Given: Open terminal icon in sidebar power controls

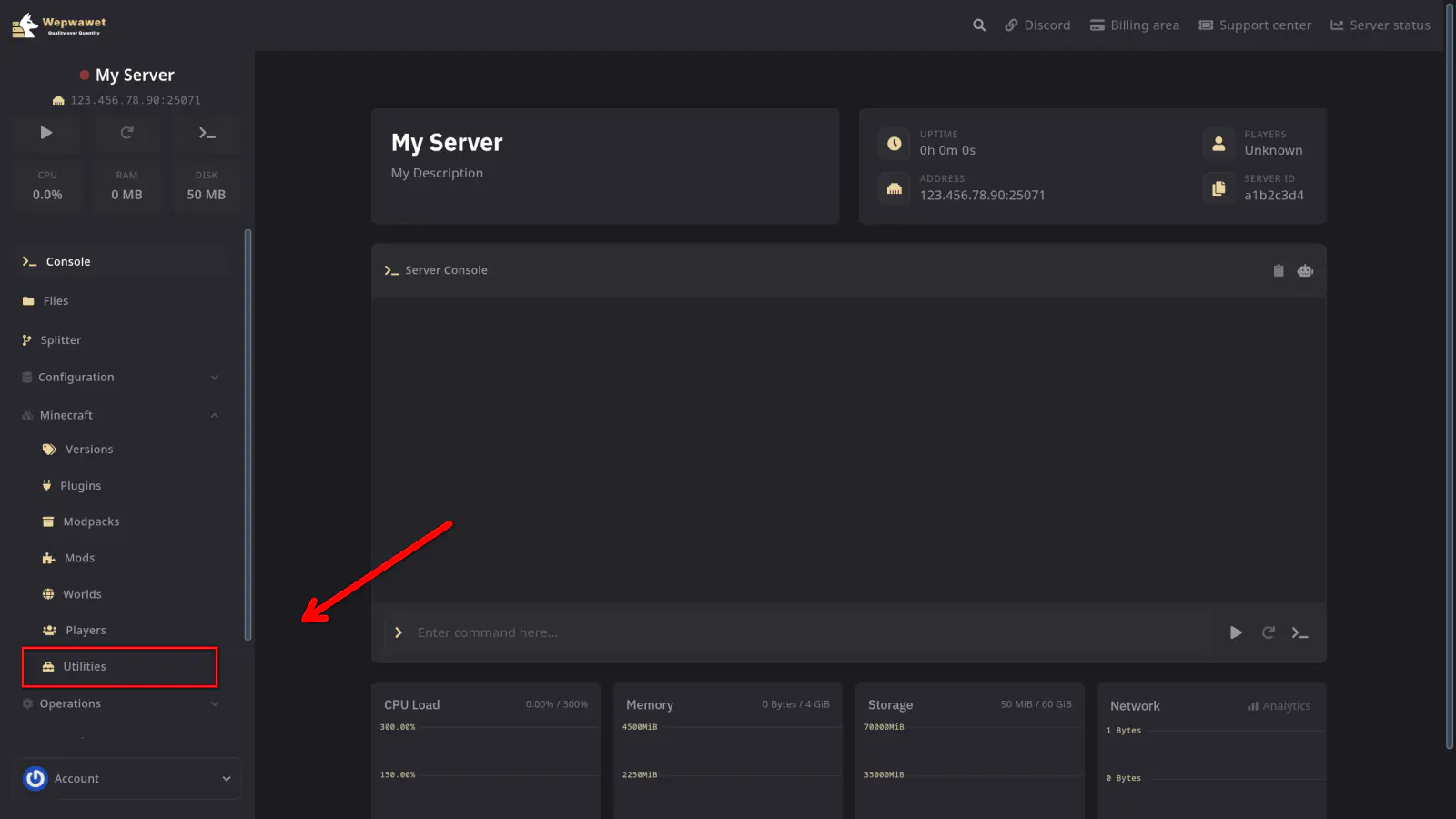Looking at the screenshot, I should (x=207, y=133).
